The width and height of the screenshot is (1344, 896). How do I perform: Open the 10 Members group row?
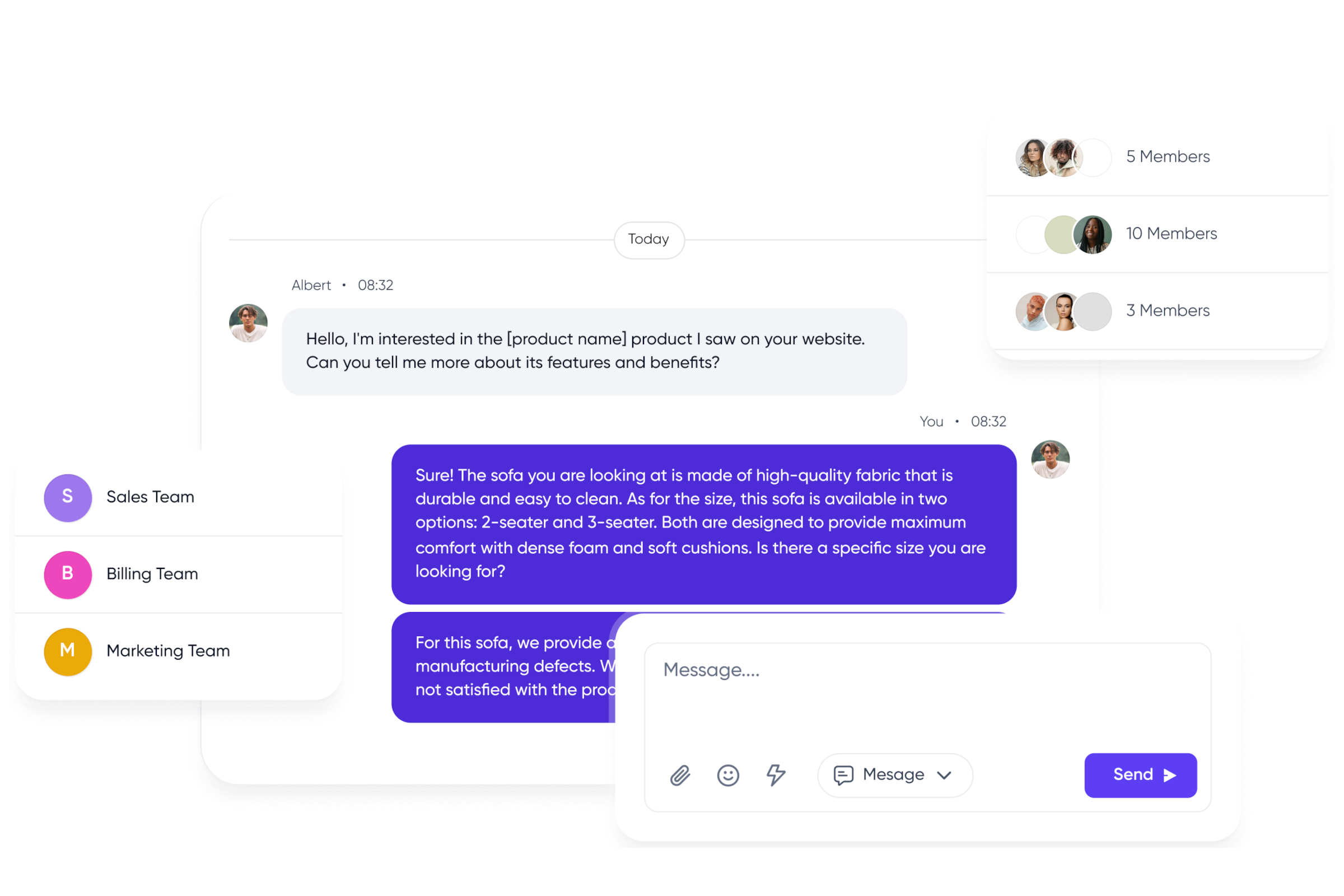pyautogui.click(x=1157, y=234)
